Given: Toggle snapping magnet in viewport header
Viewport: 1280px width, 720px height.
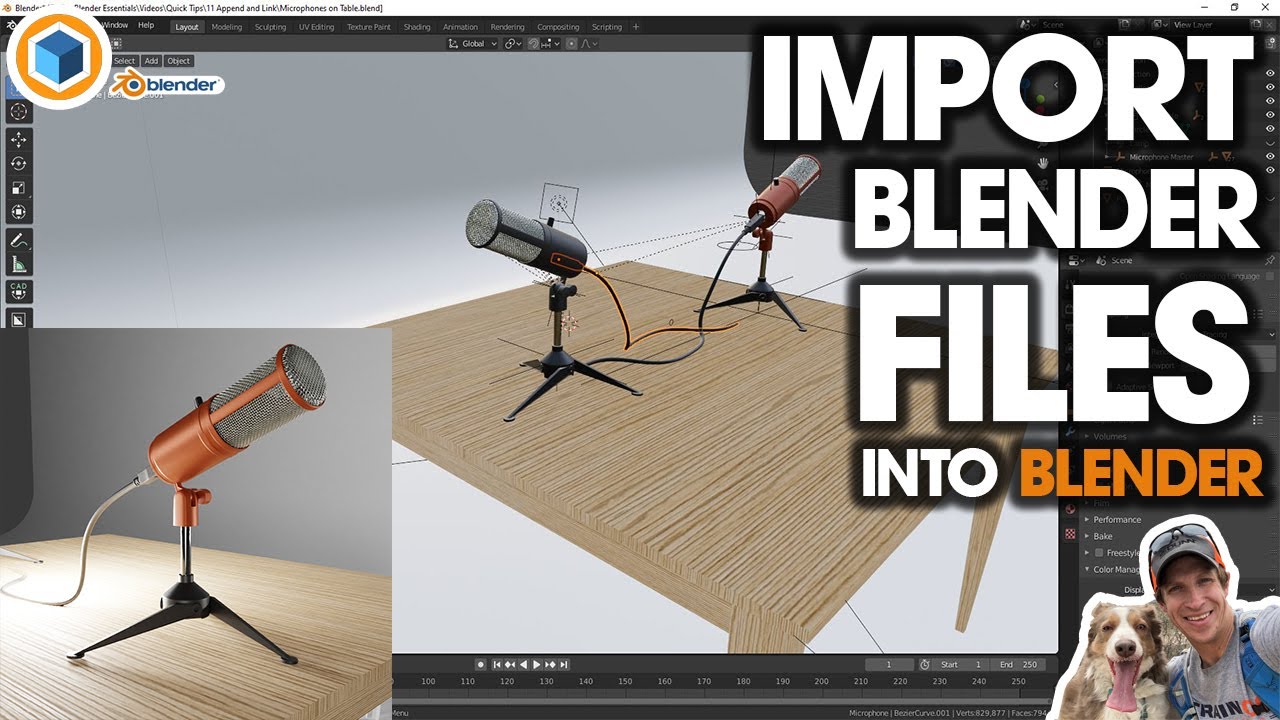Looking at the screenshot, I should coord(534,43).
